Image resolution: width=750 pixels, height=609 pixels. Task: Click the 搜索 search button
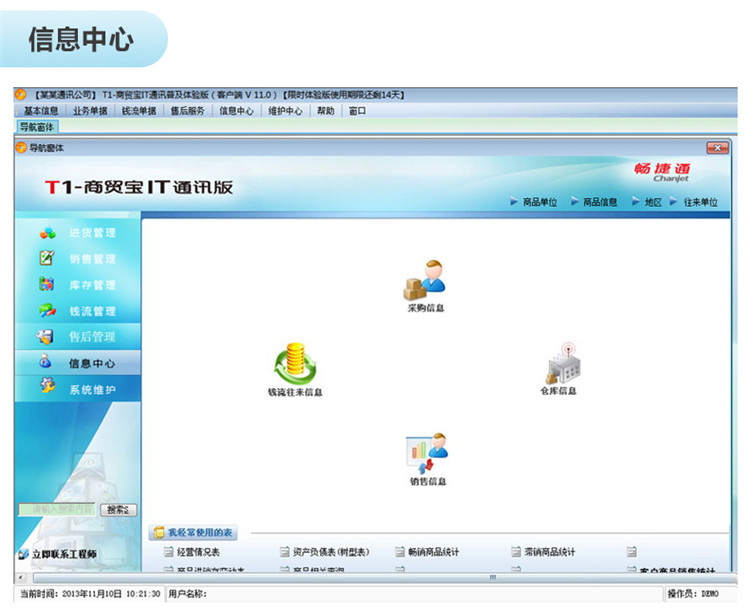pos(118,510)
